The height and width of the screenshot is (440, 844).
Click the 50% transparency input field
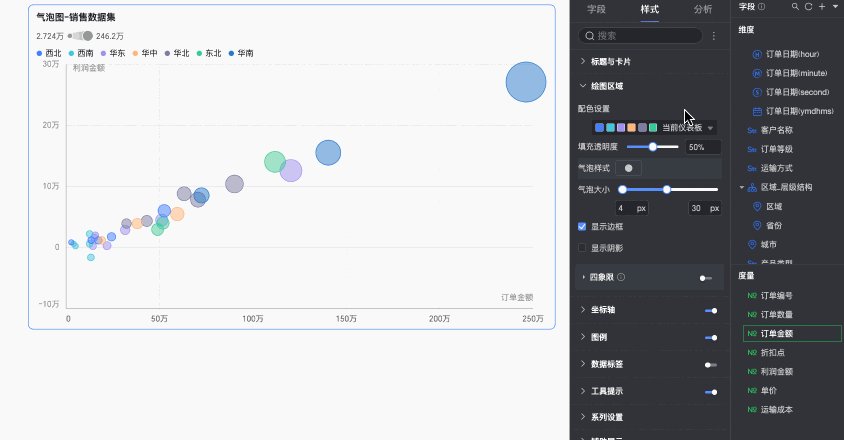(704, 147)
